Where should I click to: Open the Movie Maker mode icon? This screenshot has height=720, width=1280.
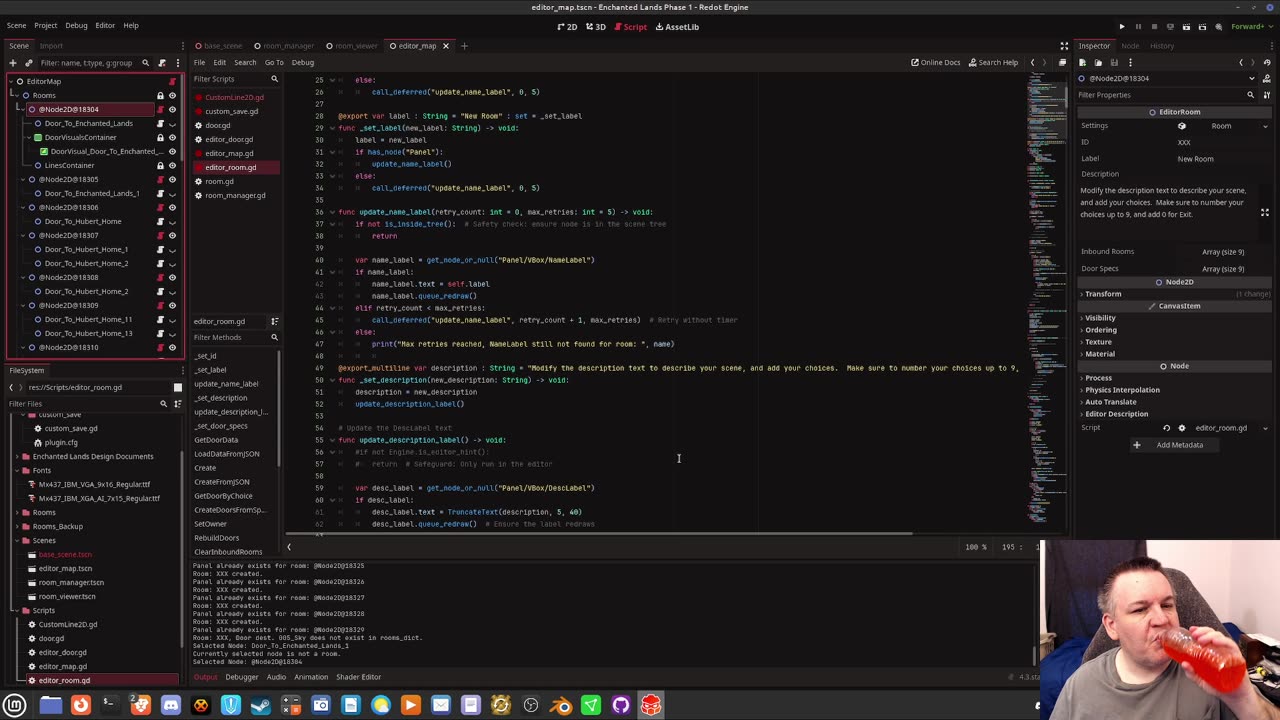coord(1218,27)
